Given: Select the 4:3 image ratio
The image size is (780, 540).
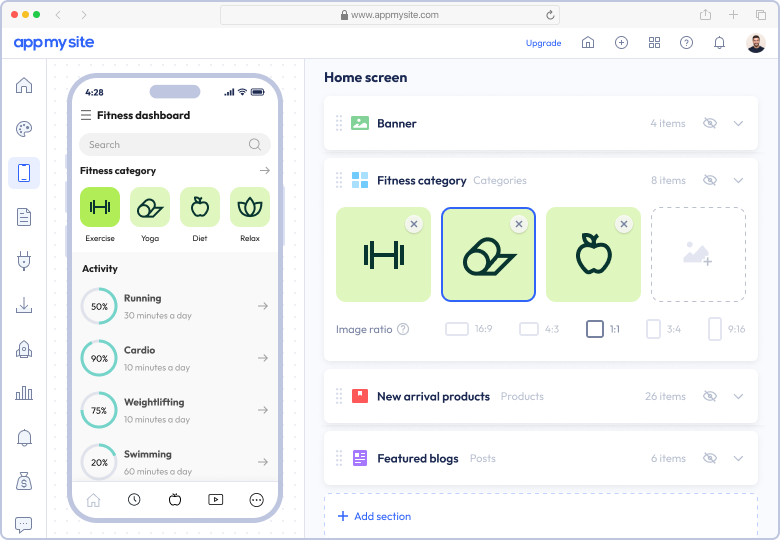Looking at the screenshot, I should tap(539, 329).
